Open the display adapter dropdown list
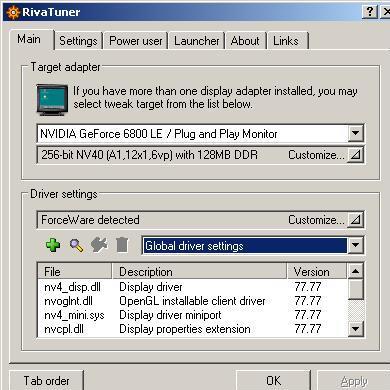390x390 pixels. (x=355, y=133)
